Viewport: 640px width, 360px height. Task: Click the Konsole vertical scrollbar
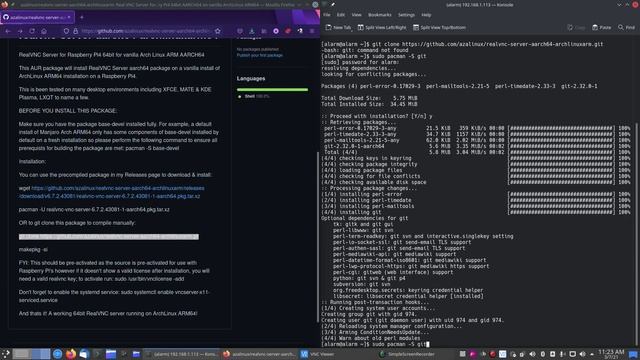pyautogui.click(x=636, y=235)
